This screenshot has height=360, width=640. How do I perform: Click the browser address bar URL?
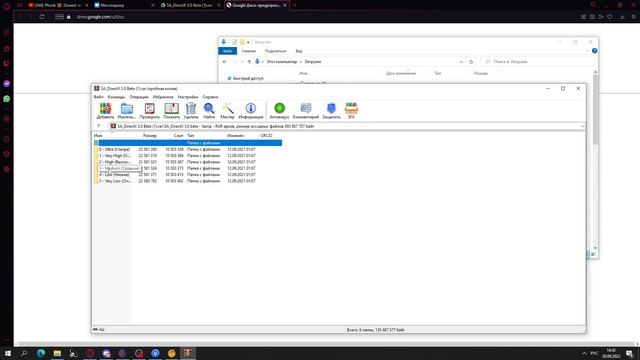100,17
